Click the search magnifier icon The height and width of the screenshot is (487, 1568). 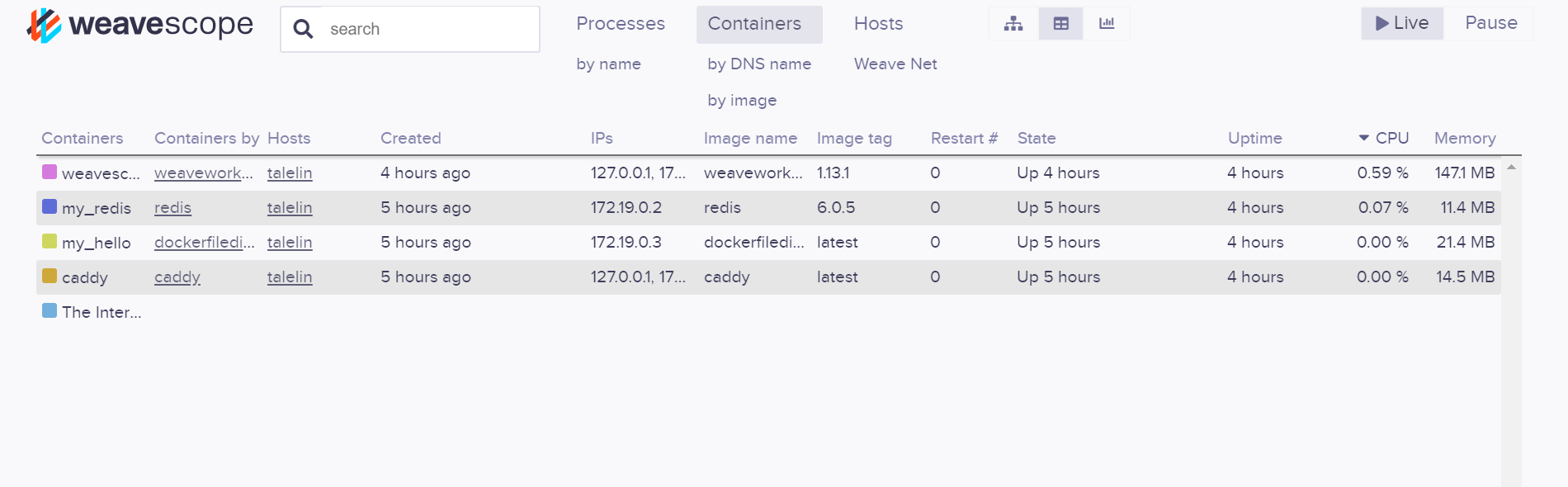tap(303, 29)
